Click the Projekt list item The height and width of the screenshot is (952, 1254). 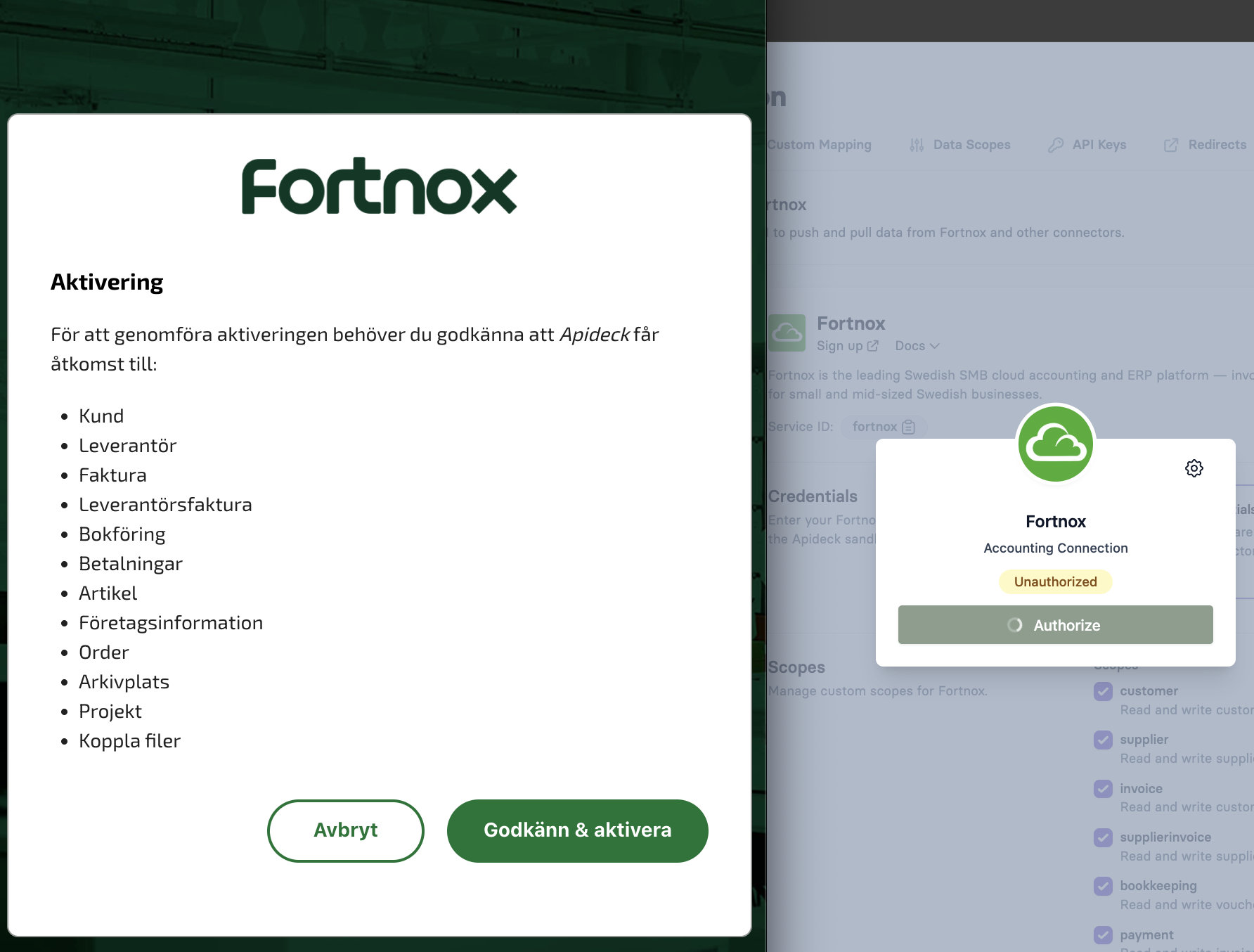click(x=110, y=712)
